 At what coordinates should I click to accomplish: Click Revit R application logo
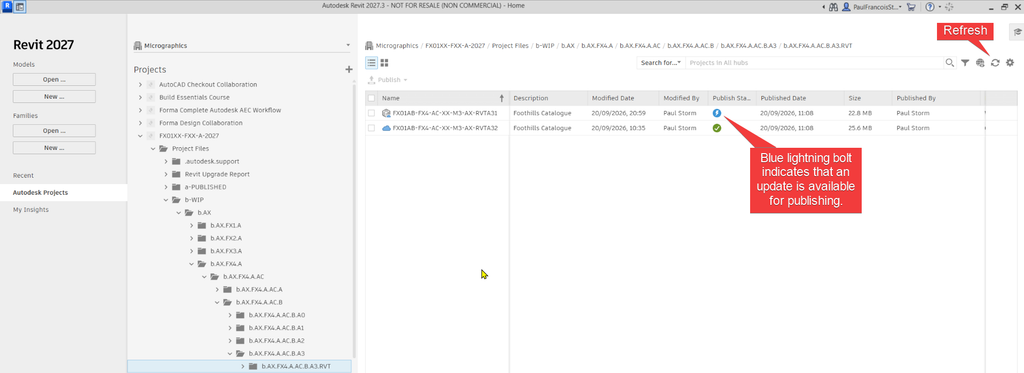(x=7, y=7)
